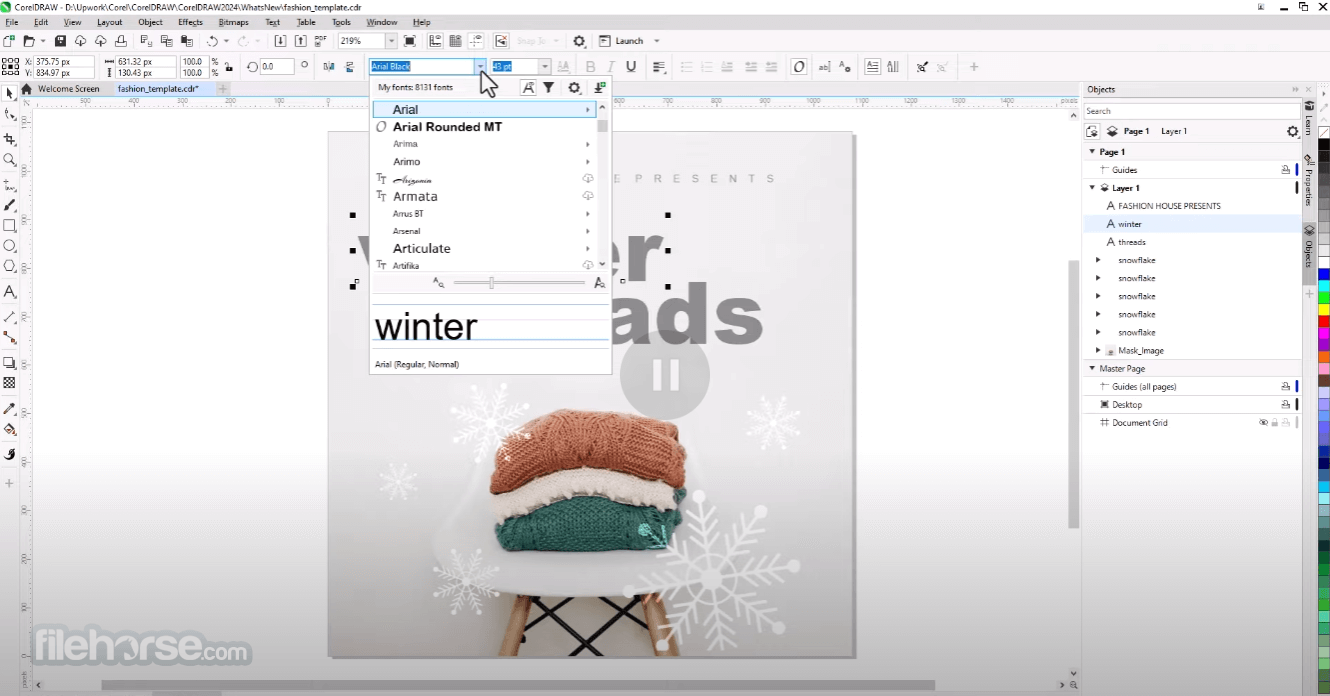
Task: Click the Welcome Screen home icon
Action: [27, 89]
